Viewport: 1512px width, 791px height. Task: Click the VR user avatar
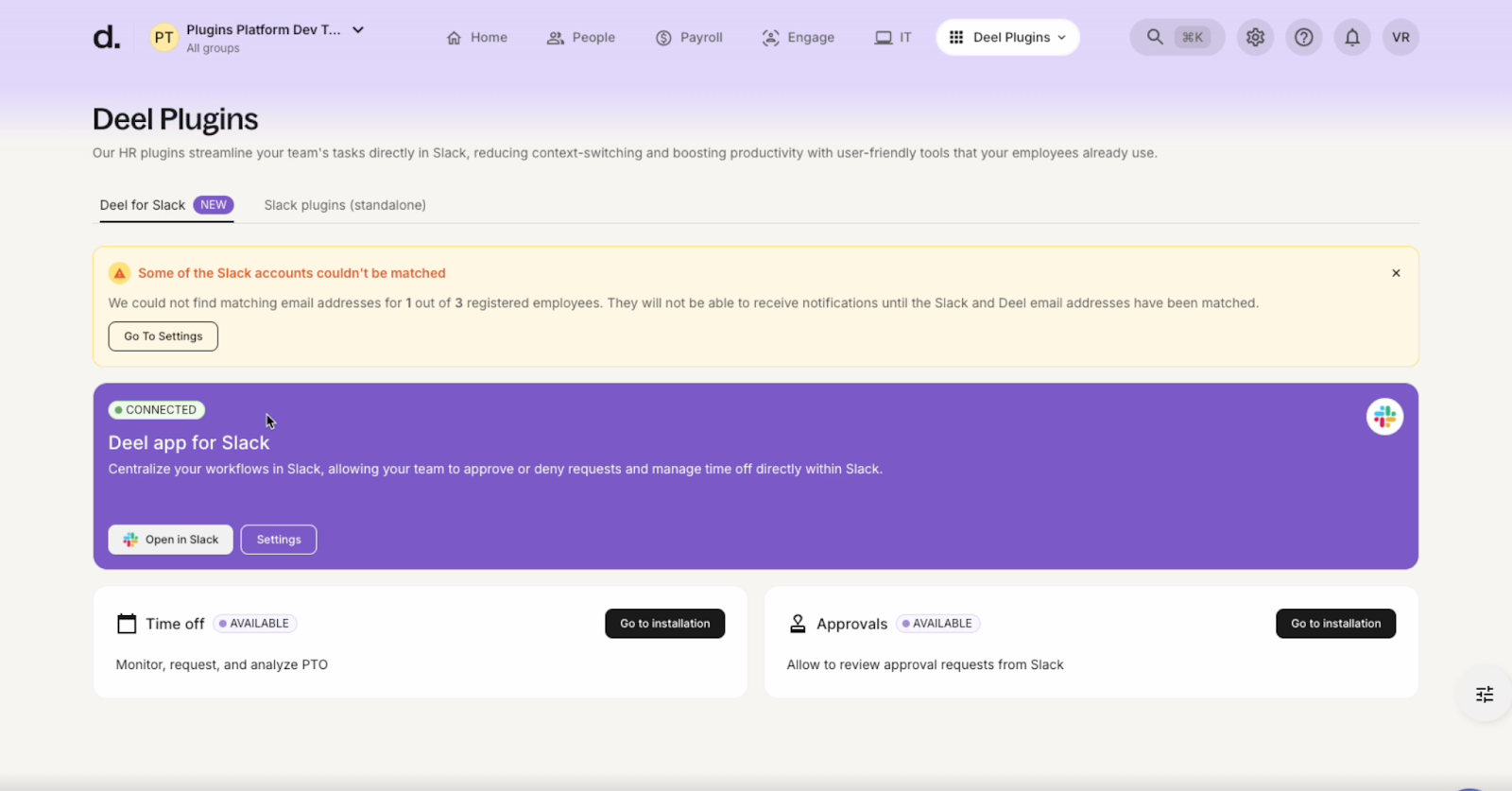click(1400, 38)
